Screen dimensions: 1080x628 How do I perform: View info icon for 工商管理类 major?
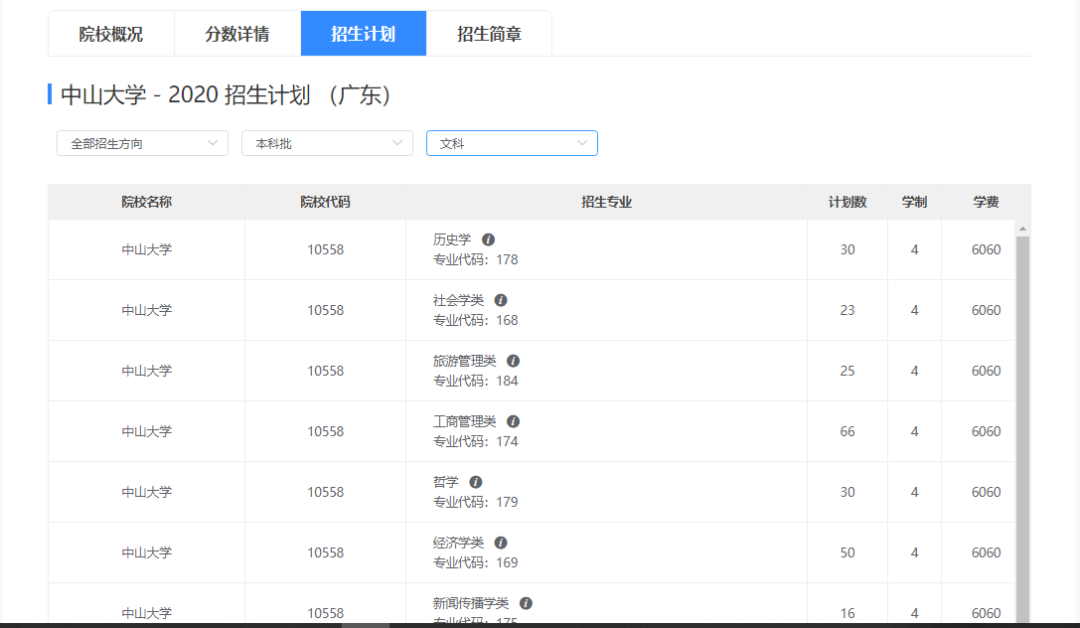click(514, 420)
